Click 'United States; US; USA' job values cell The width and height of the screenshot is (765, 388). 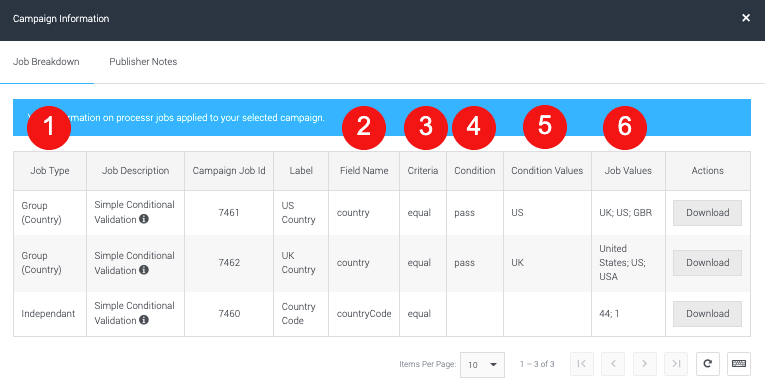(628, 263)
